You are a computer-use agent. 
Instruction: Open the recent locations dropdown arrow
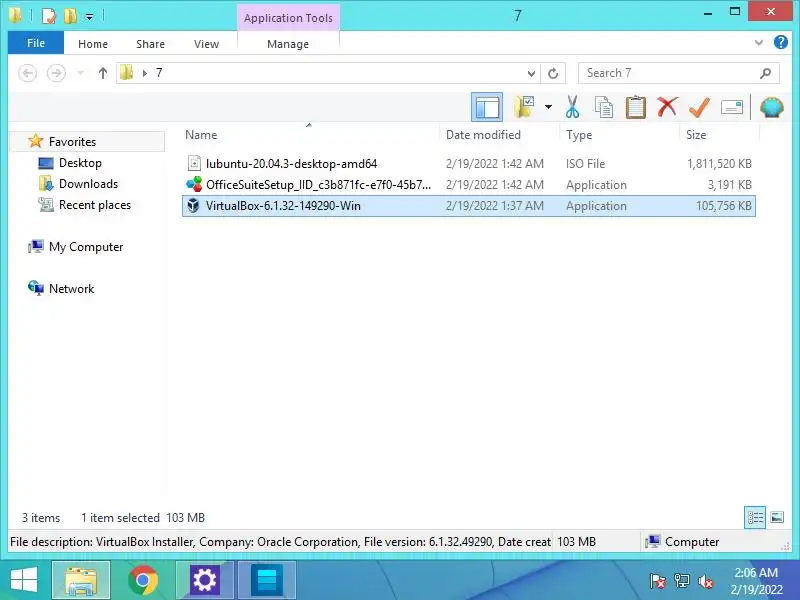[x=80, y=73]
